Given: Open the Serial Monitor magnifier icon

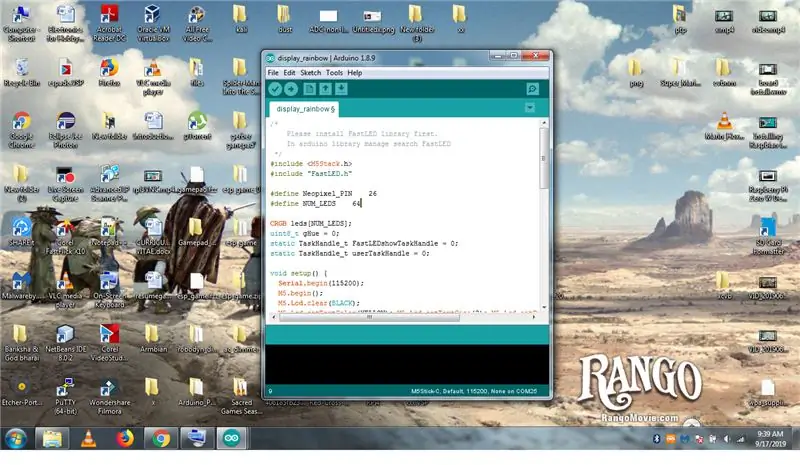Looking at the screenshot, I should 532,89.
